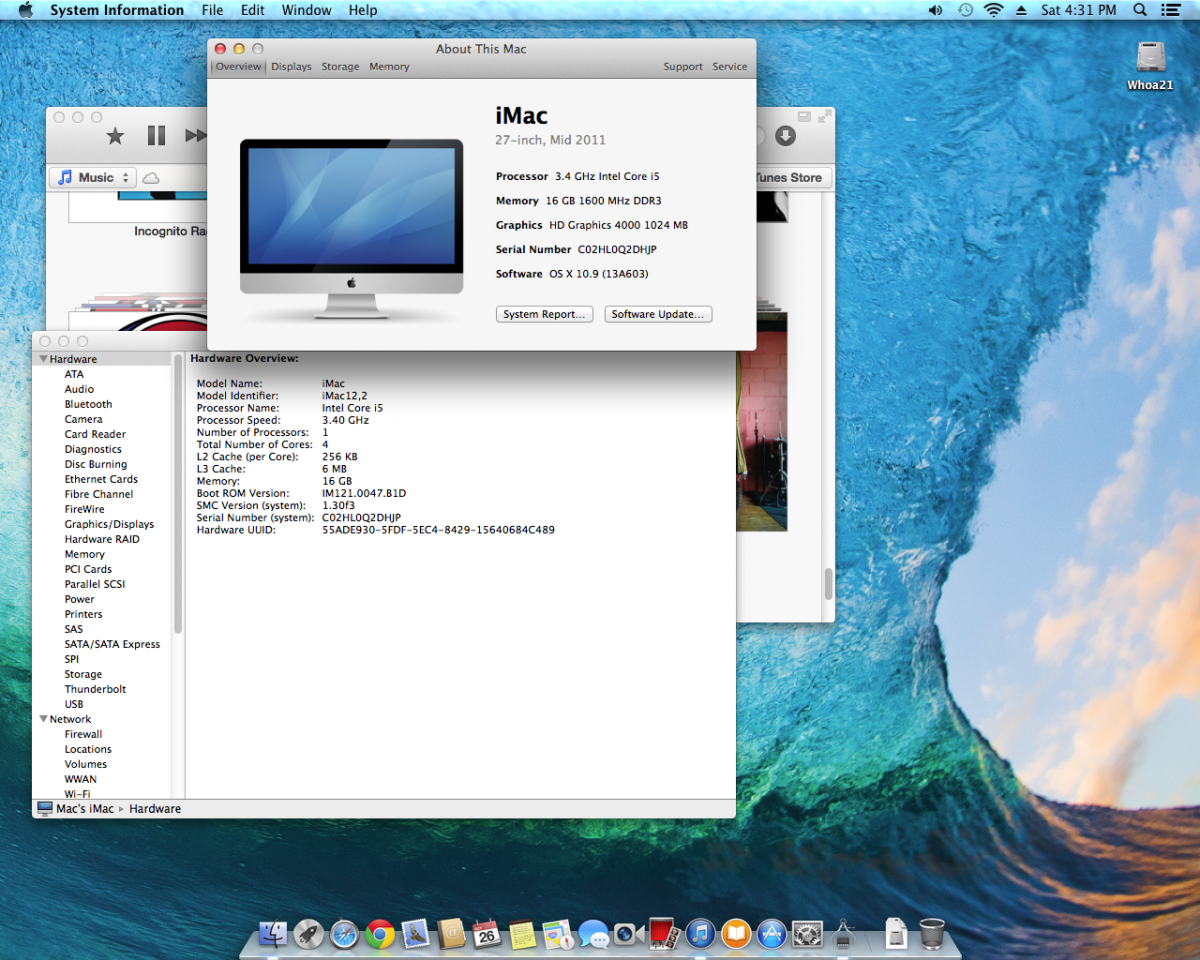Open the iTunes downloads arrow icon
1200x960 pixels.
tap(785, 136)
